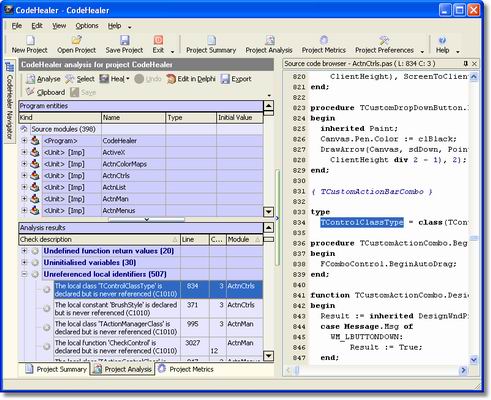The height and width of the screenshot is (400, 491).
Task: Switch to the bottom Project Analysis tab
Action: coord(122,369)
